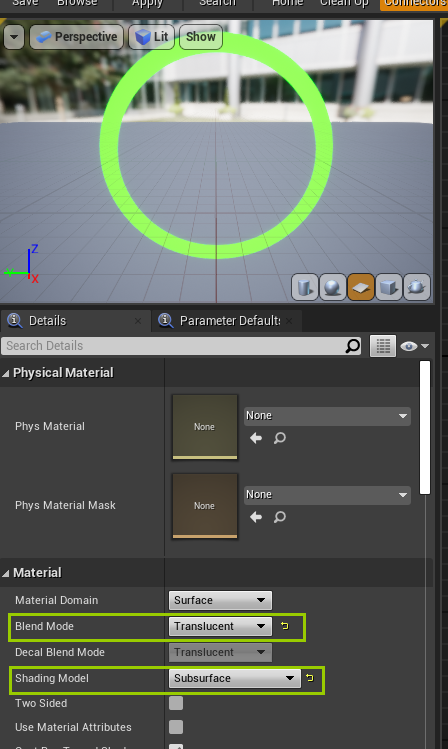Open the Perspective viewport mode button

tap(77, 37)
